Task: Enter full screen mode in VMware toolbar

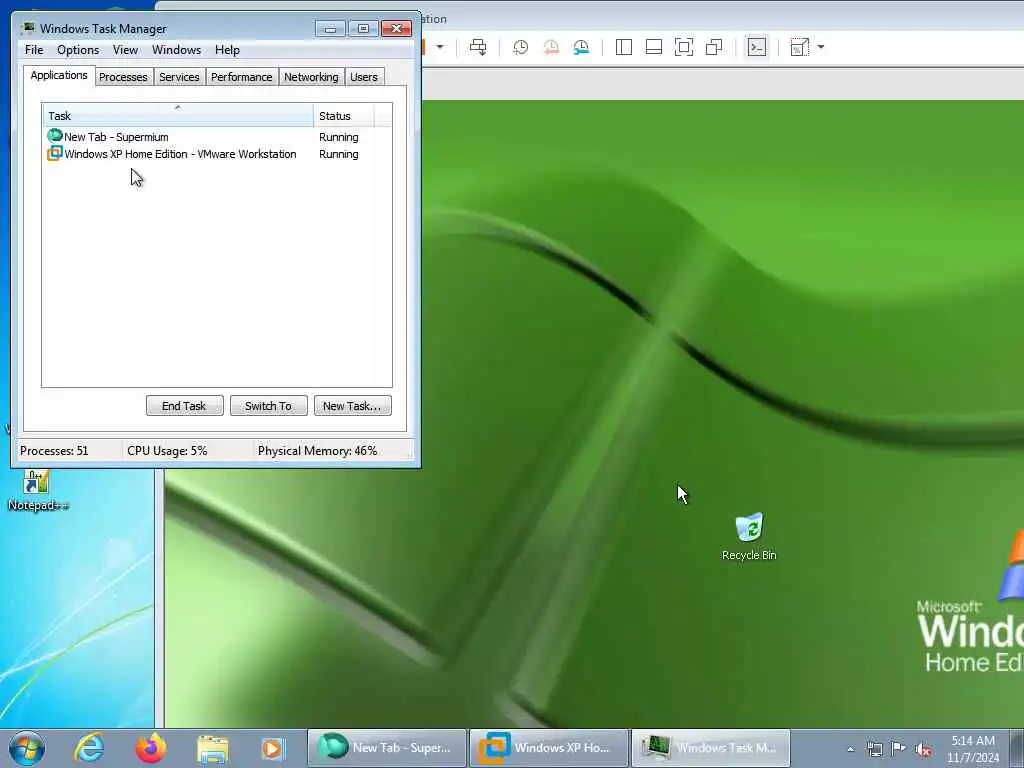Action: [x=684, y=47]
